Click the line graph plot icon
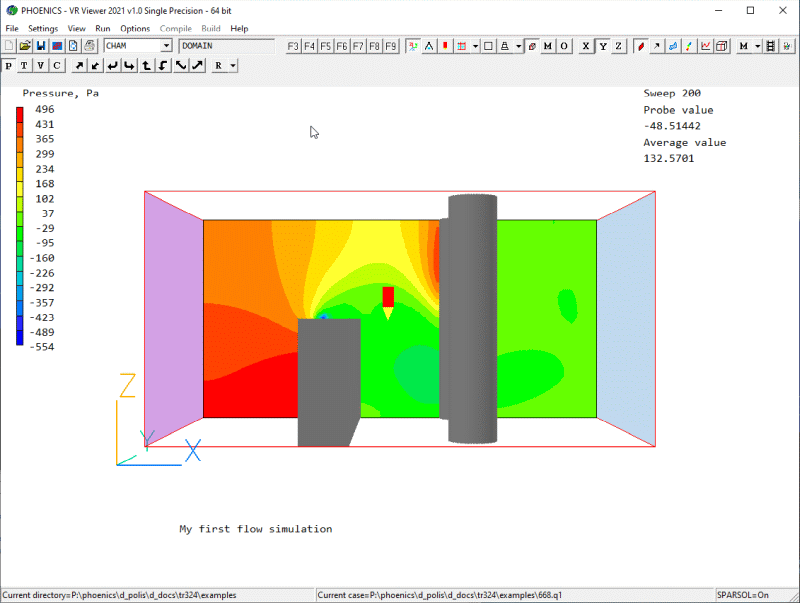The height and width of the screenshot is (603, 800). 706,46
